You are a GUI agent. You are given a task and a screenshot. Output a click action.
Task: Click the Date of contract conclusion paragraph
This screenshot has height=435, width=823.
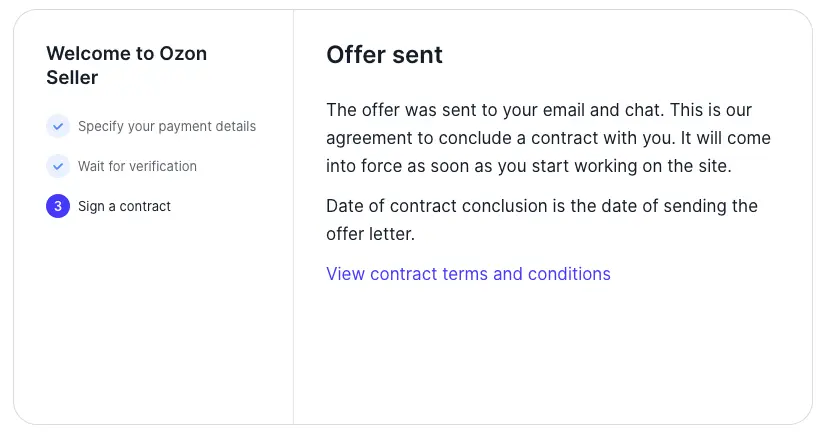tap(541, 220)
